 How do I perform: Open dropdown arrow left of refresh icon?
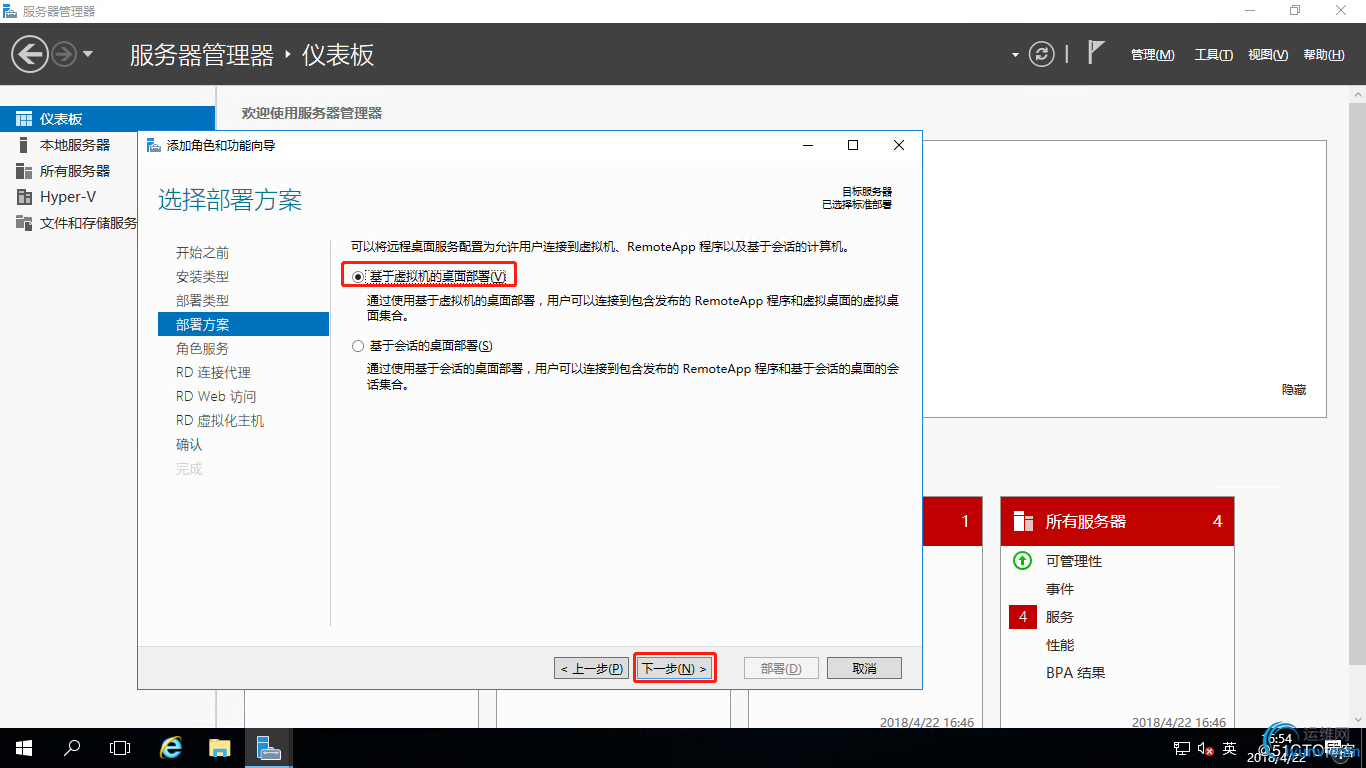(1015, 55)
